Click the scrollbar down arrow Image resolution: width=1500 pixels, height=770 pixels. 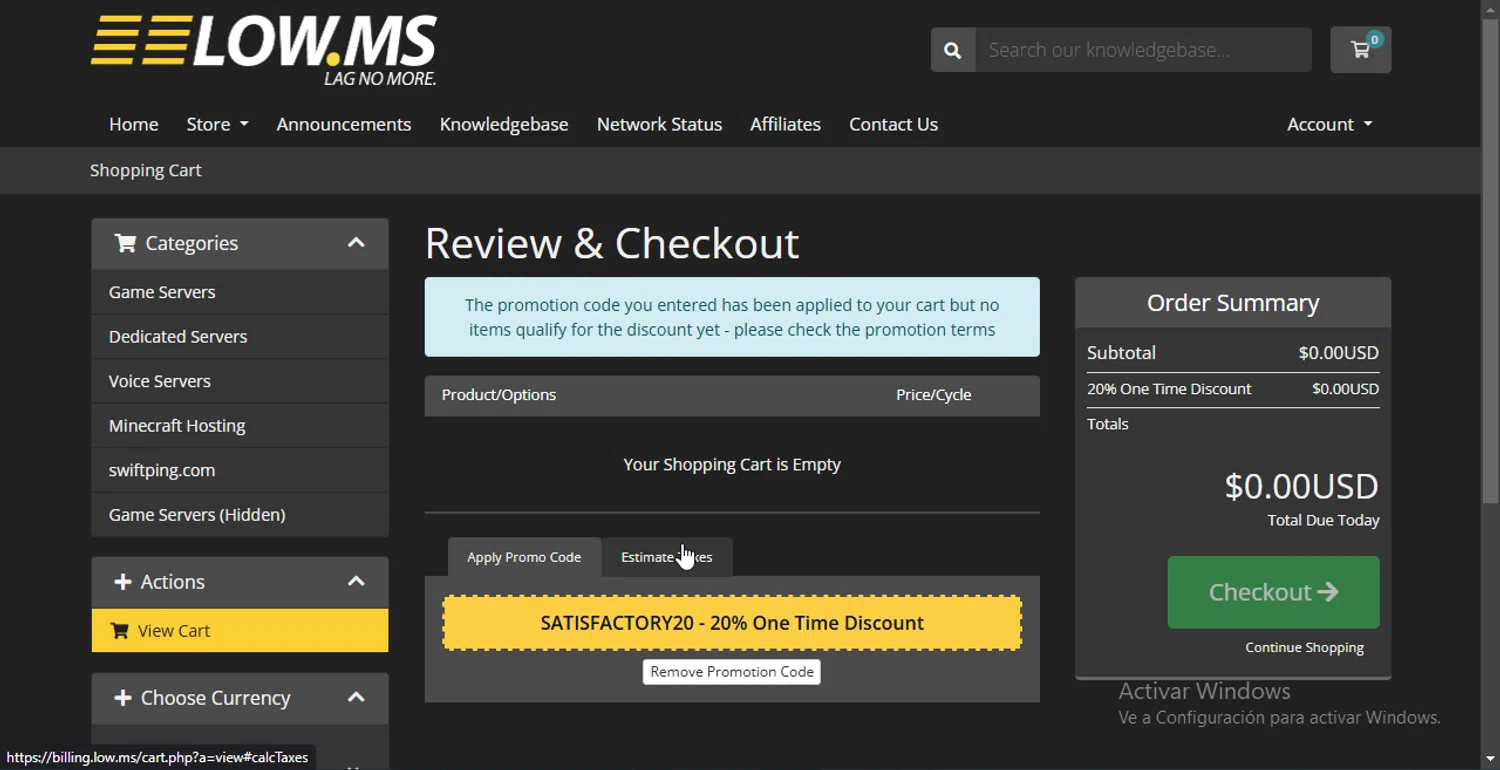(x=1490, y=761)
